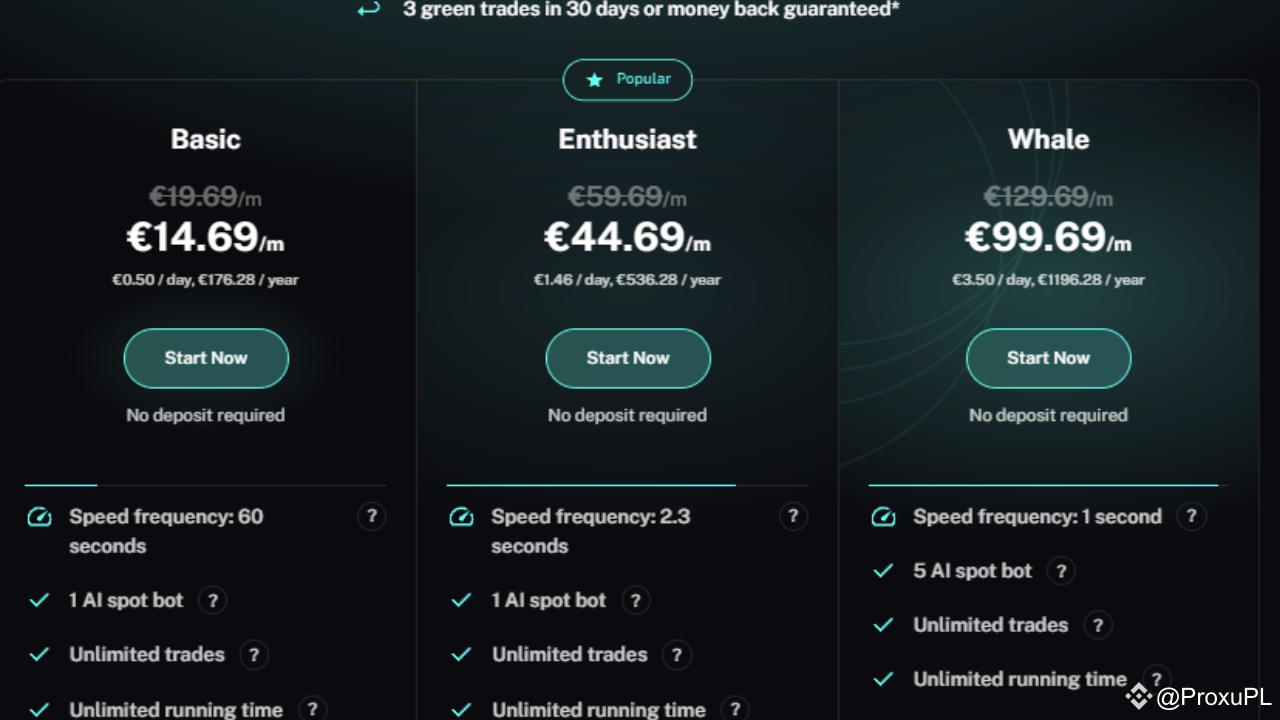Click speedometer icon in Enthusiast plan
The image size is (1280, 720).
461,517
